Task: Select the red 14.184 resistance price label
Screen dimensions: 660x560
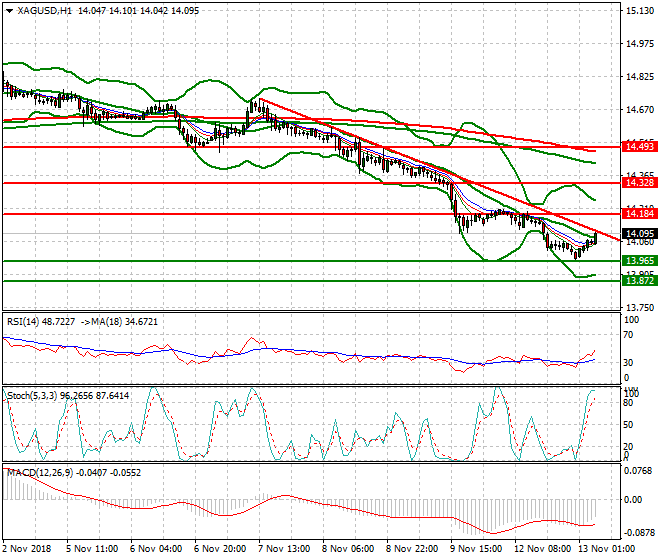Action: (x=639, y=214)
